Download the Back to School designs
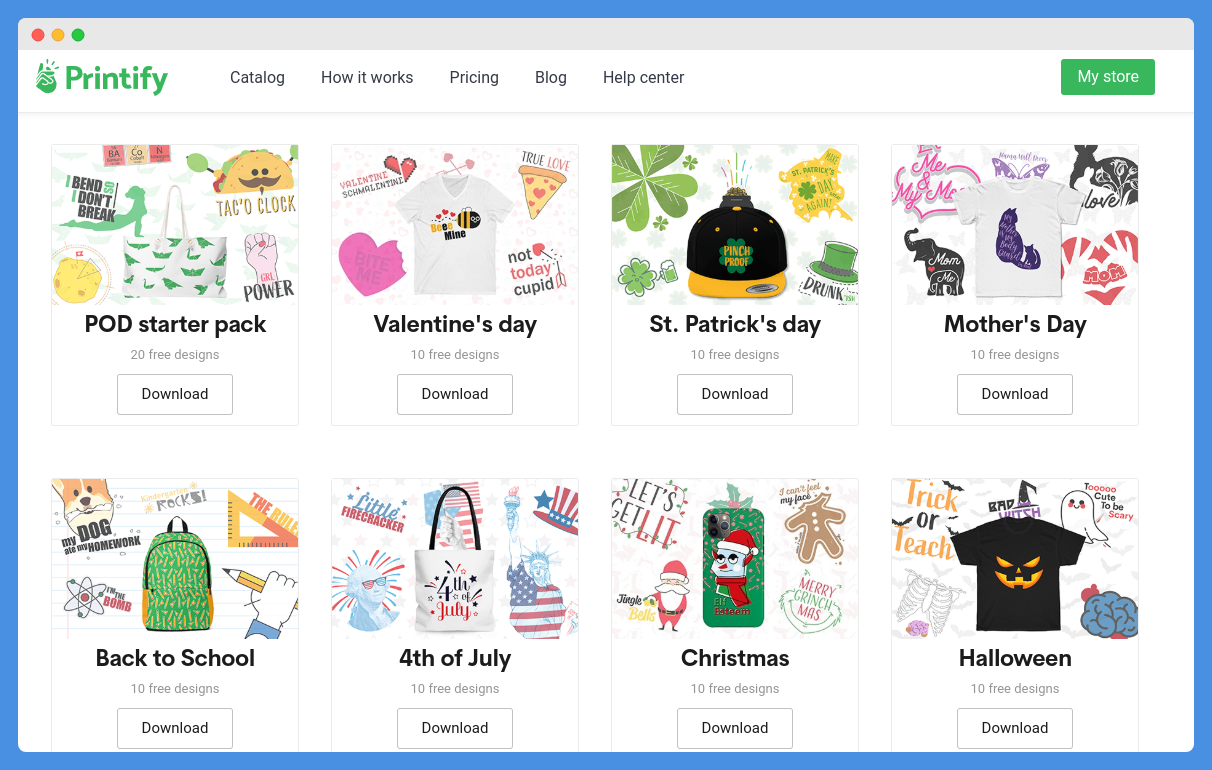This screenshot has height=770, width=1212. click(x=175, y=728)
